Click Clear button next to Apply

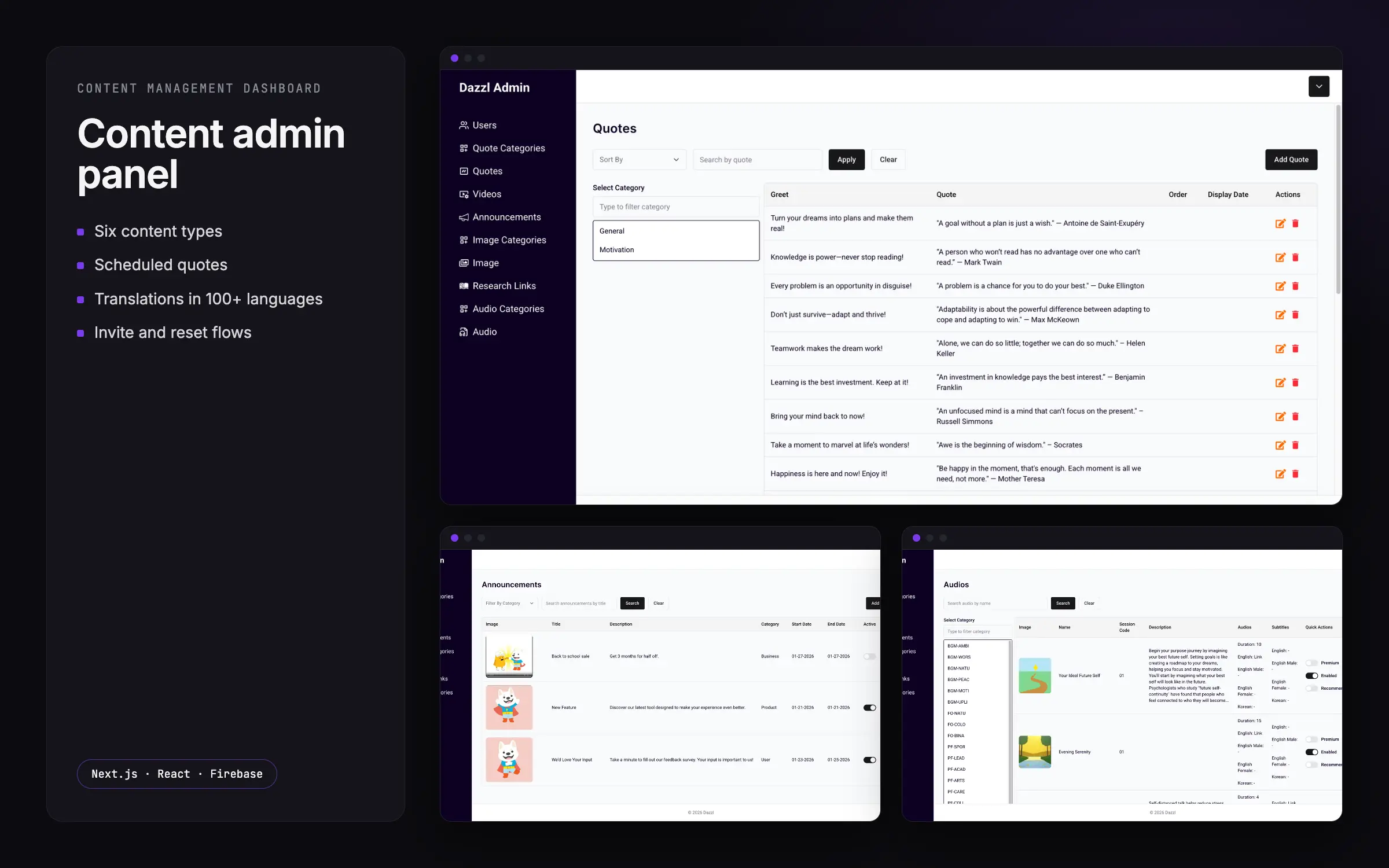(888, 160)
